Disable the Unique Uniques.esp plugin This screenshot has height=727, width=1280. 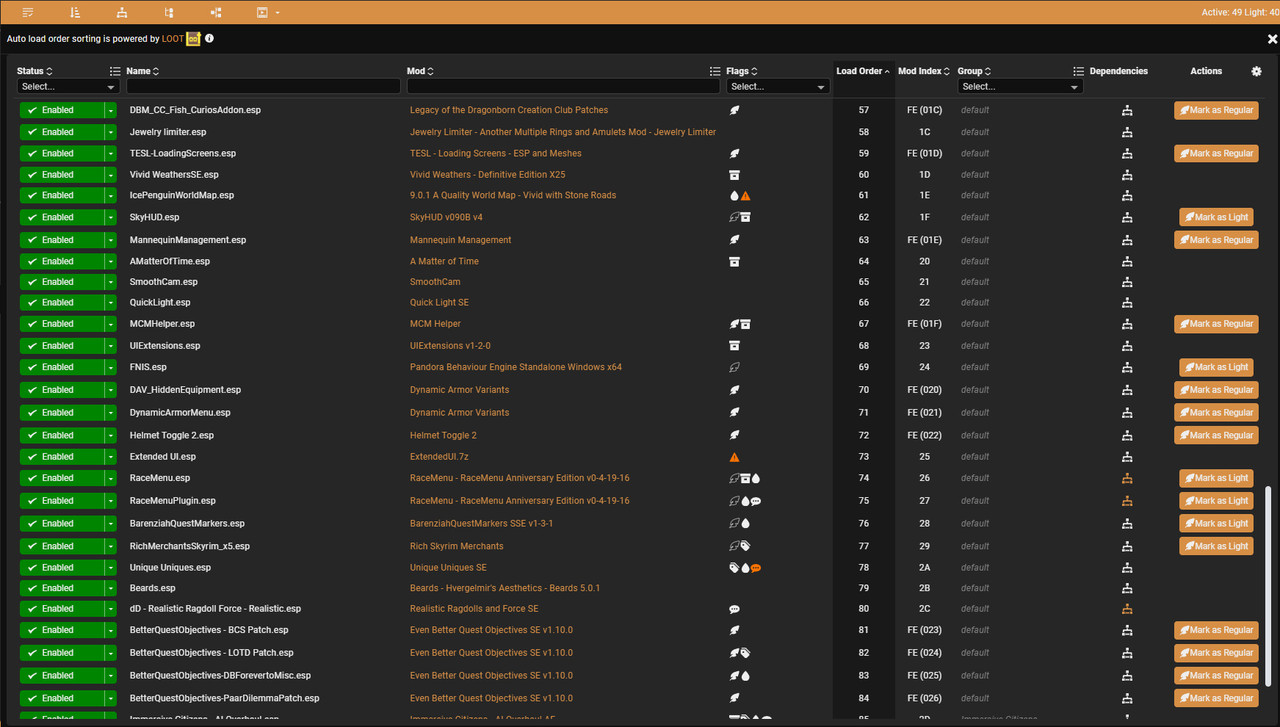pos(61,568)
